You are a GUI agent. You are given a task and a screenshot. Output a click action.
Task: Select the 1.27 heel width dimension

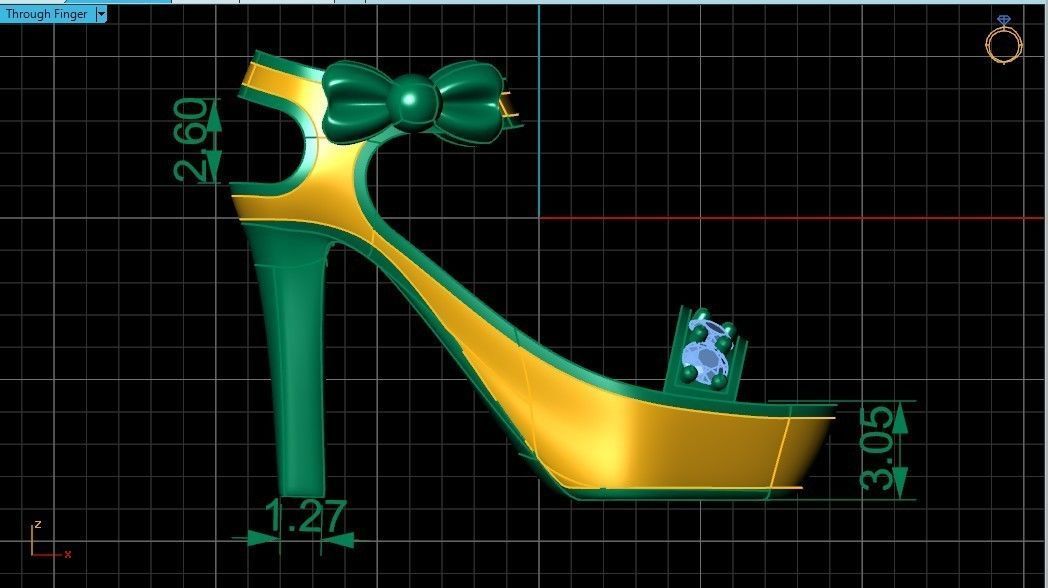pyautogui.click(x=305, y=516)
